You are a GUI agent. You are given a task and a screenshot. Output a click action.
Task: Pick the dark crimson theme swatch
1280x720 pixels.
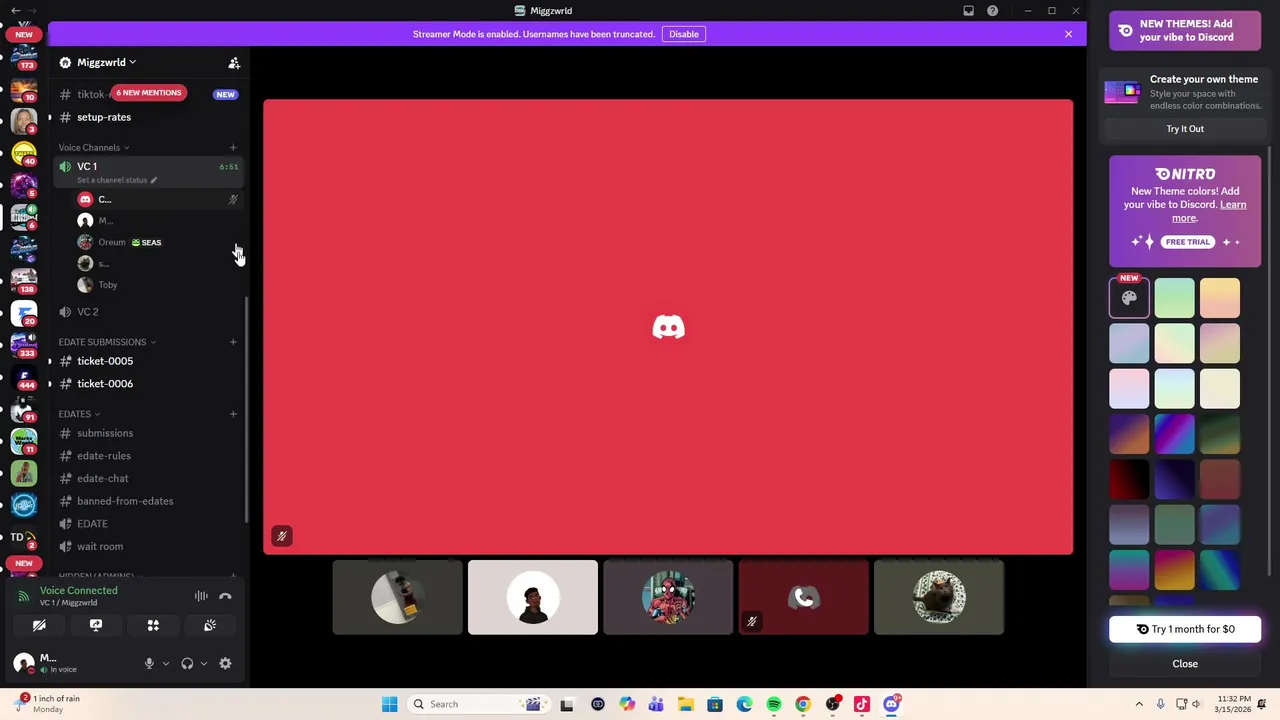(x=1129, y=480)
